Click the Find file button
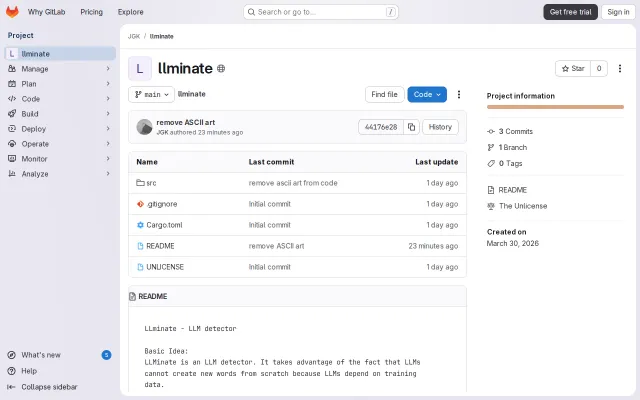The image size is (640, 400). click(384, 94)
